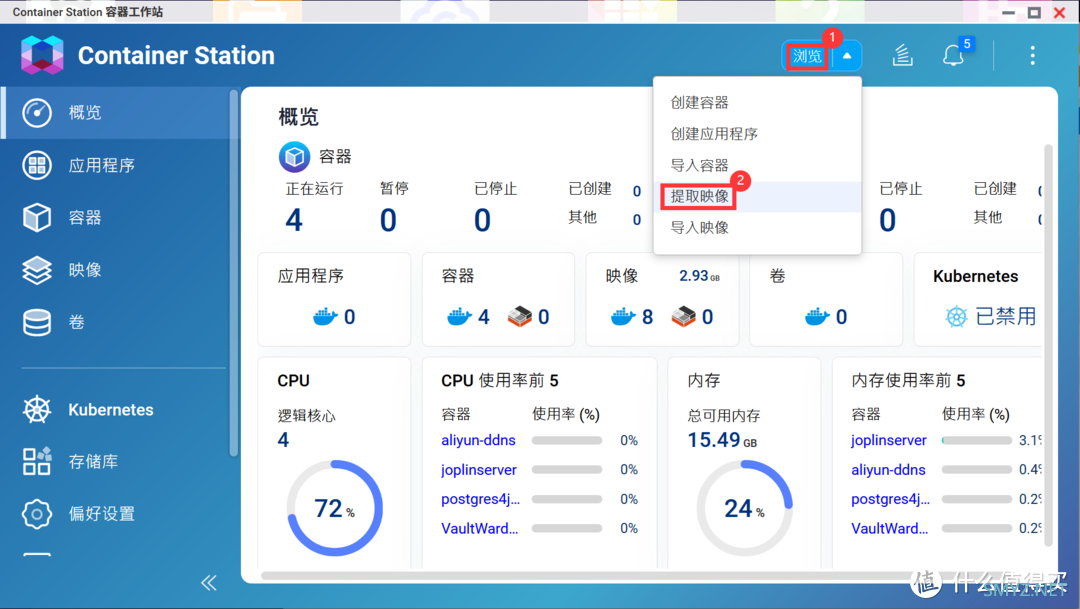The image size is (1080, 609).
Task: Collapse the sidebar with double chevron
Action: click(209, 583)
